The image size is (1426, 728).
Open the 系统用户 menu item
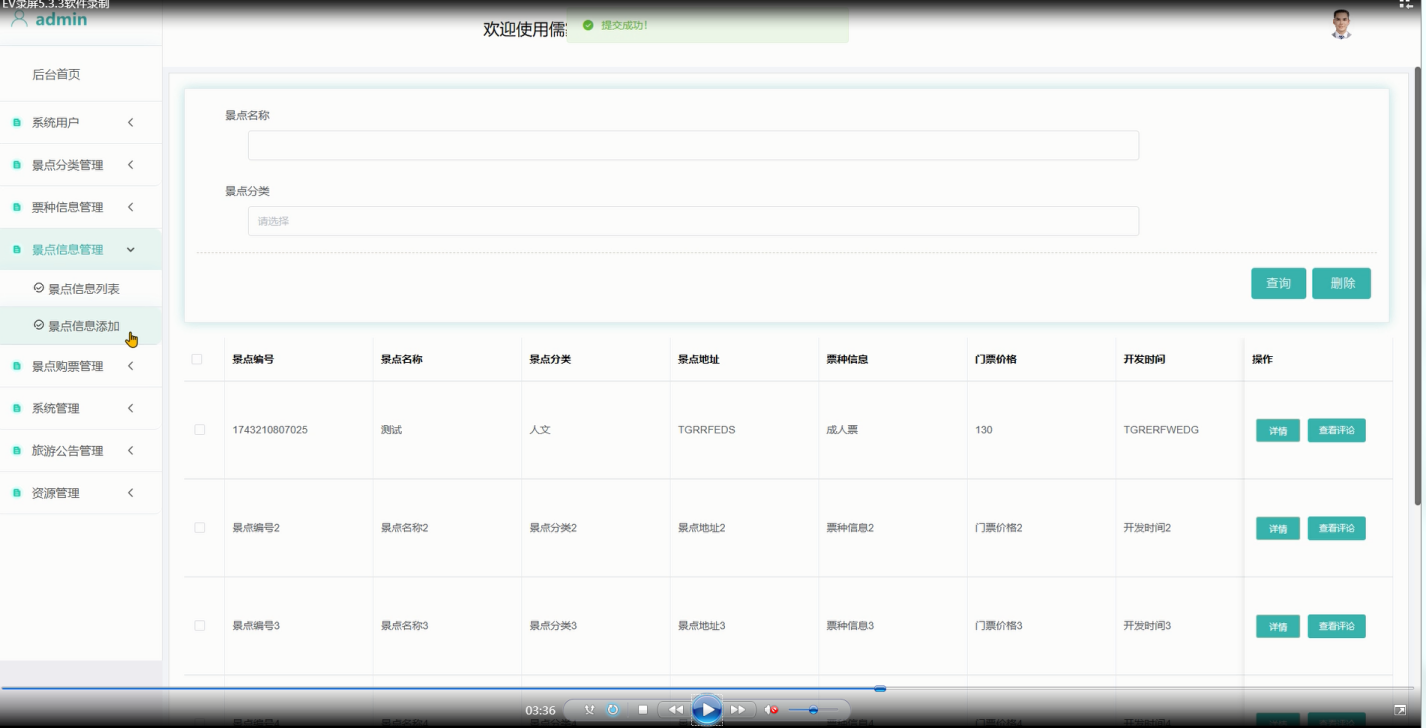pos(80,122)
